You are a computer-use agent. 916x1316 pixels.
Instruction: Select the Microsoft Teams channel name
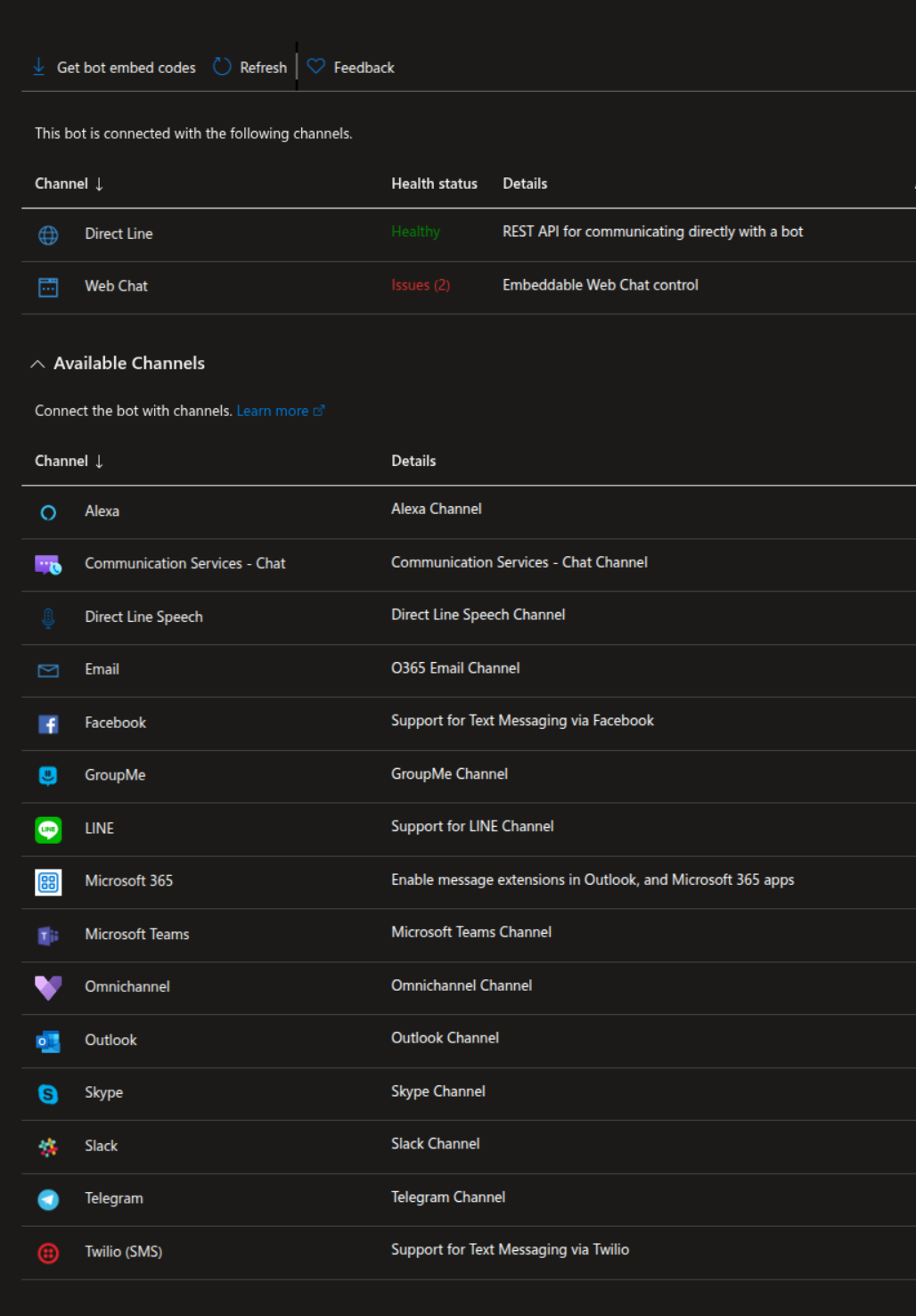tap(136, 934)
